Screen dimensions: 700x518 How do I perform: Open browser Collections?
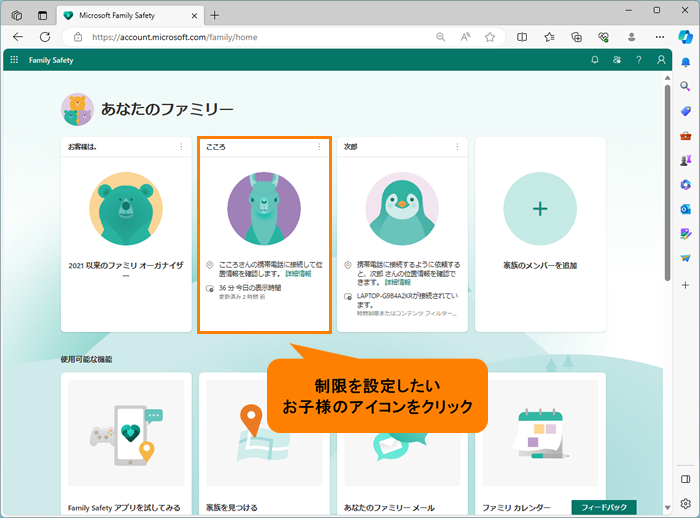576,37
